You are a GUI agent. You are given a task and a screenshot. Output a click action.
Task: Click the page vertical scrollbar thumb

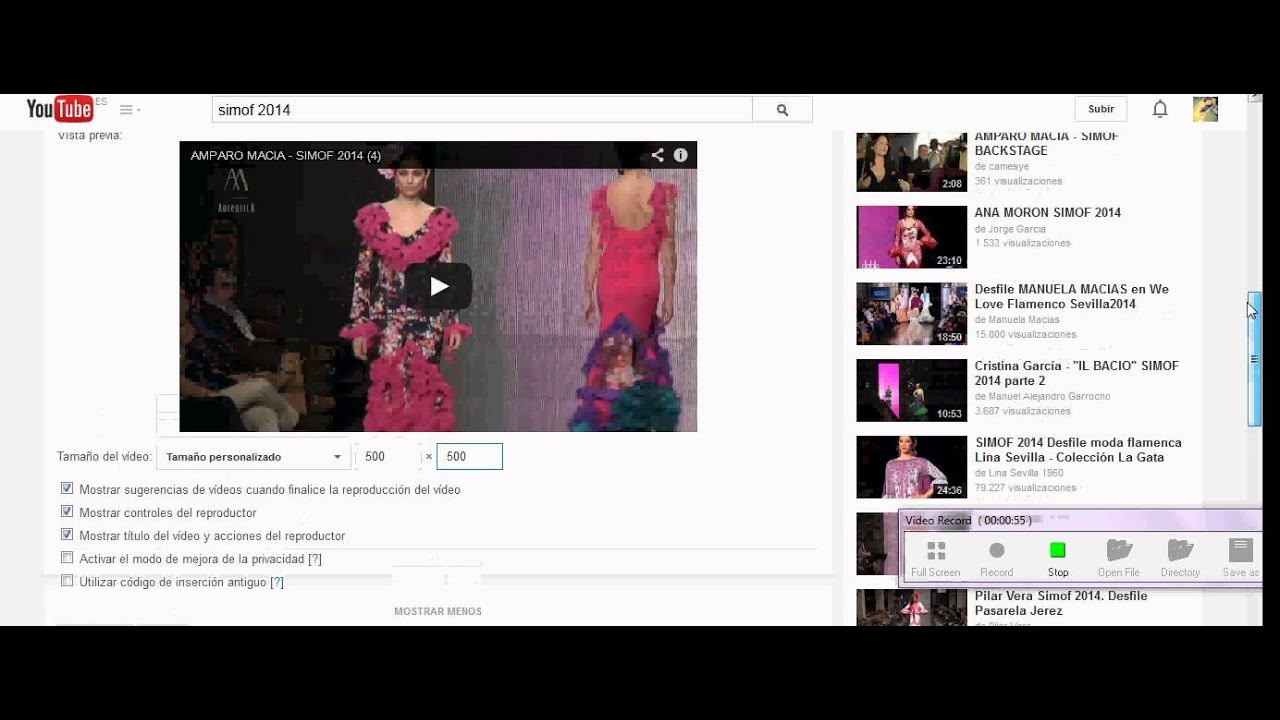[1254, 360]
